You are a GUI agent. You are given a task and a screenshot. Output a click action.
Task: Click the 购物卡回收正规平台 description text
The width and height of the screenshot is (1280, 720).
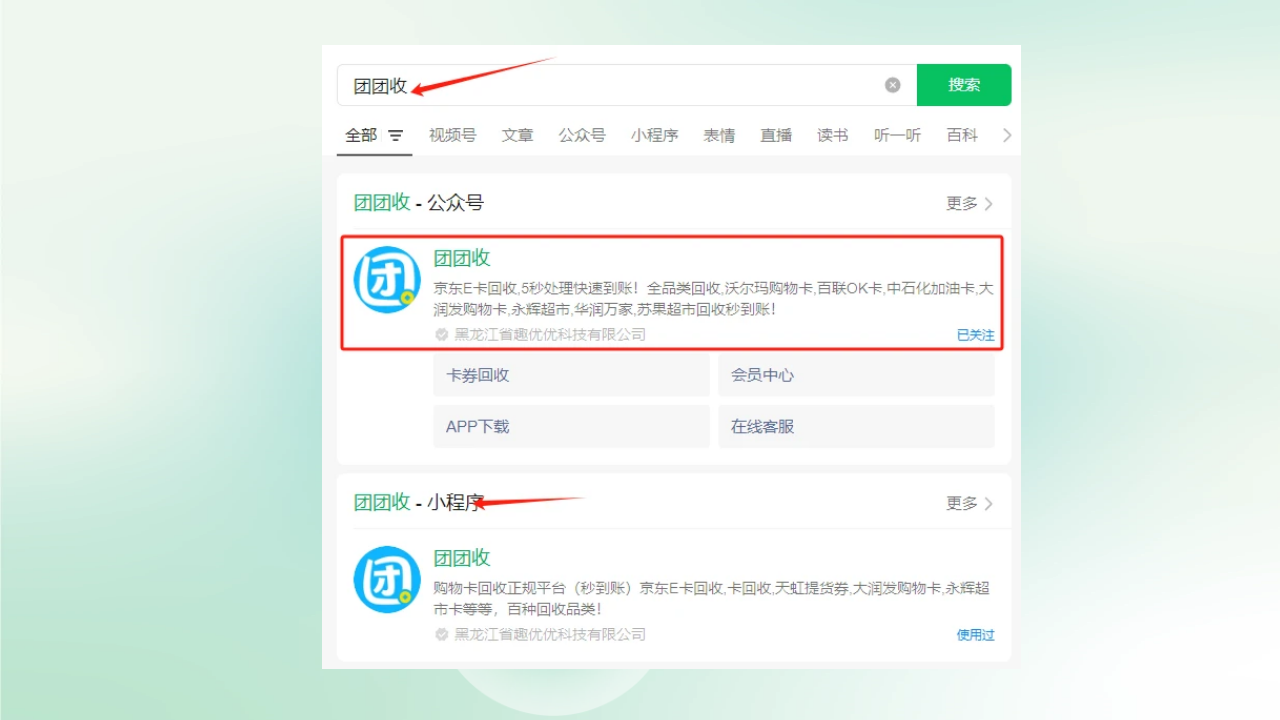(711, 598)
